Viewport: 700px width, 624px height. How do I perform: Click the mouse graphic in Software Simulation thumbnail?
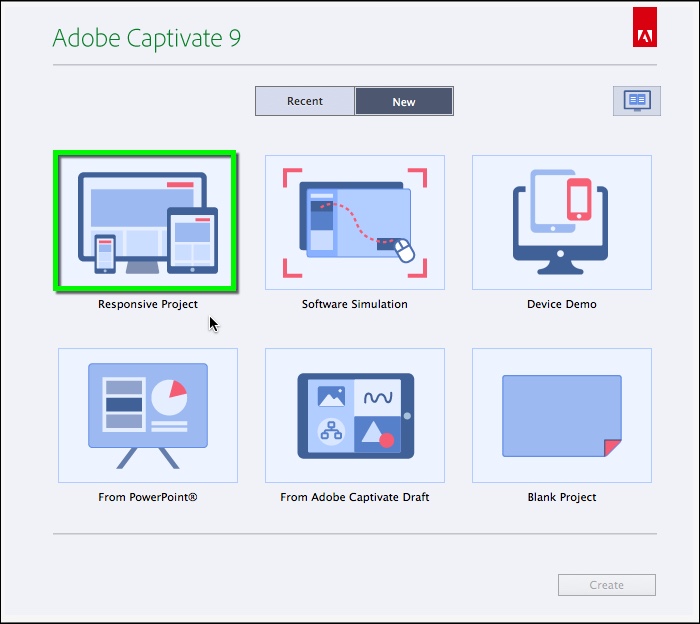404,250
